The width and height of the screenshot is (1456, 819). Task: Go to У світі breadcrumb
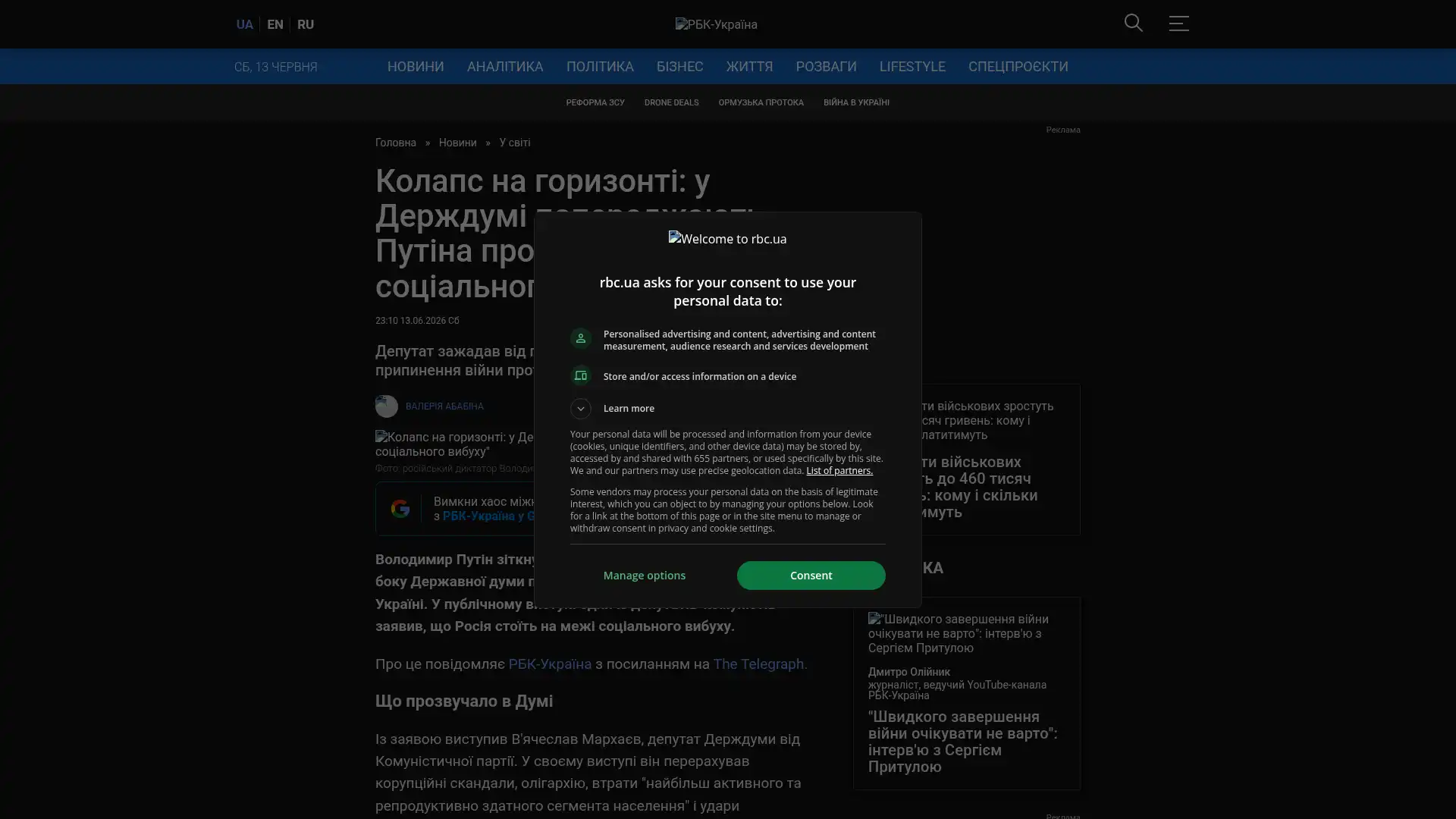pos(515,143)
